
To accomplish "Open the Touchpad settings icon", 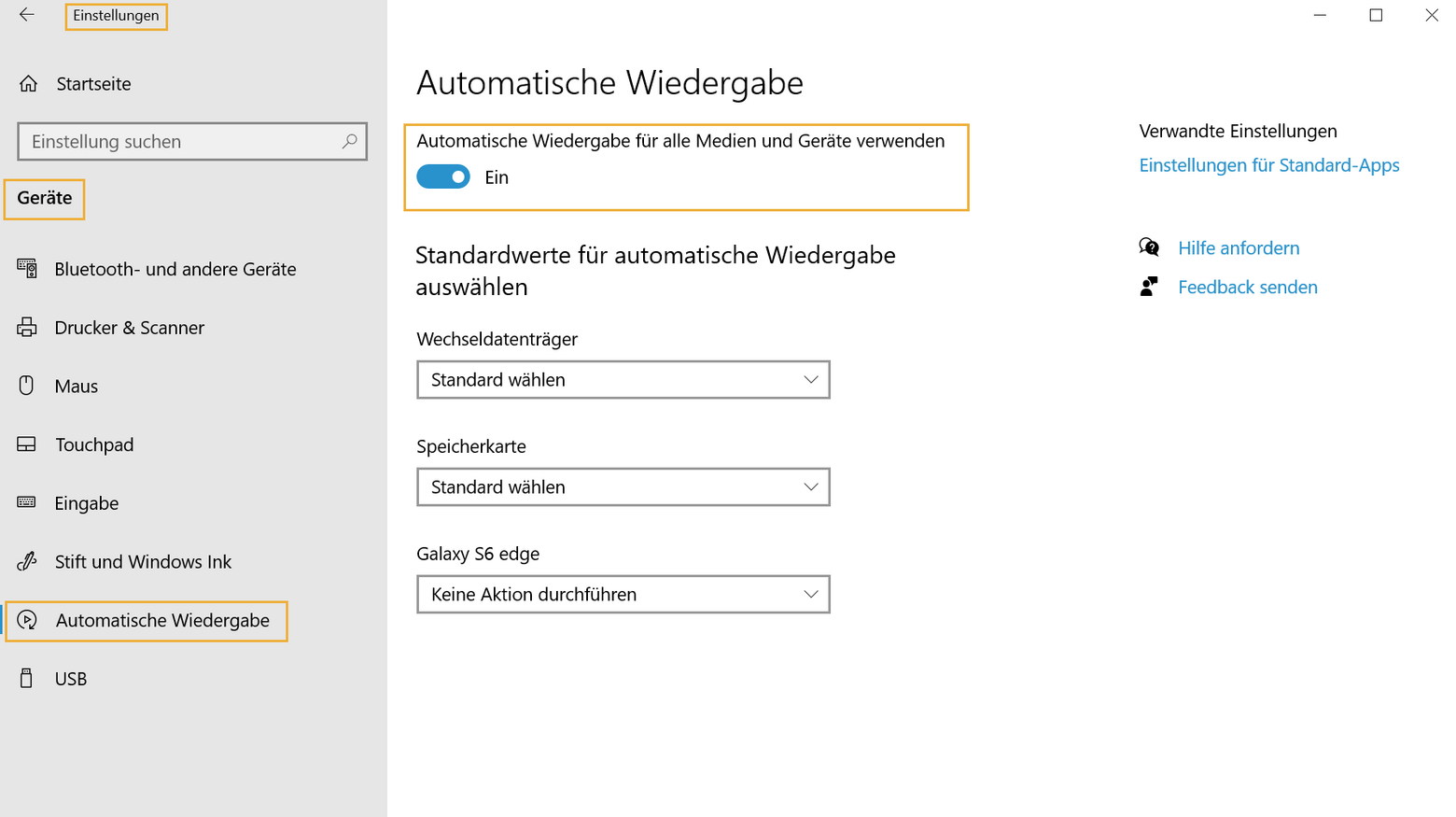I will pyautogui.click(x=27, y=444).
